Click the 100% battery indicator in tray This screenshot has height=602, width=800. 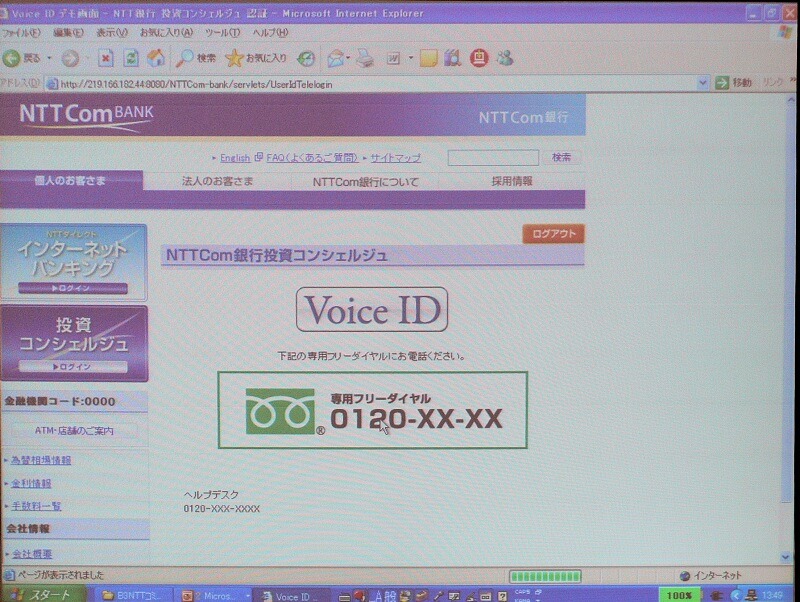pyautogui.click(x=679, y=595)
